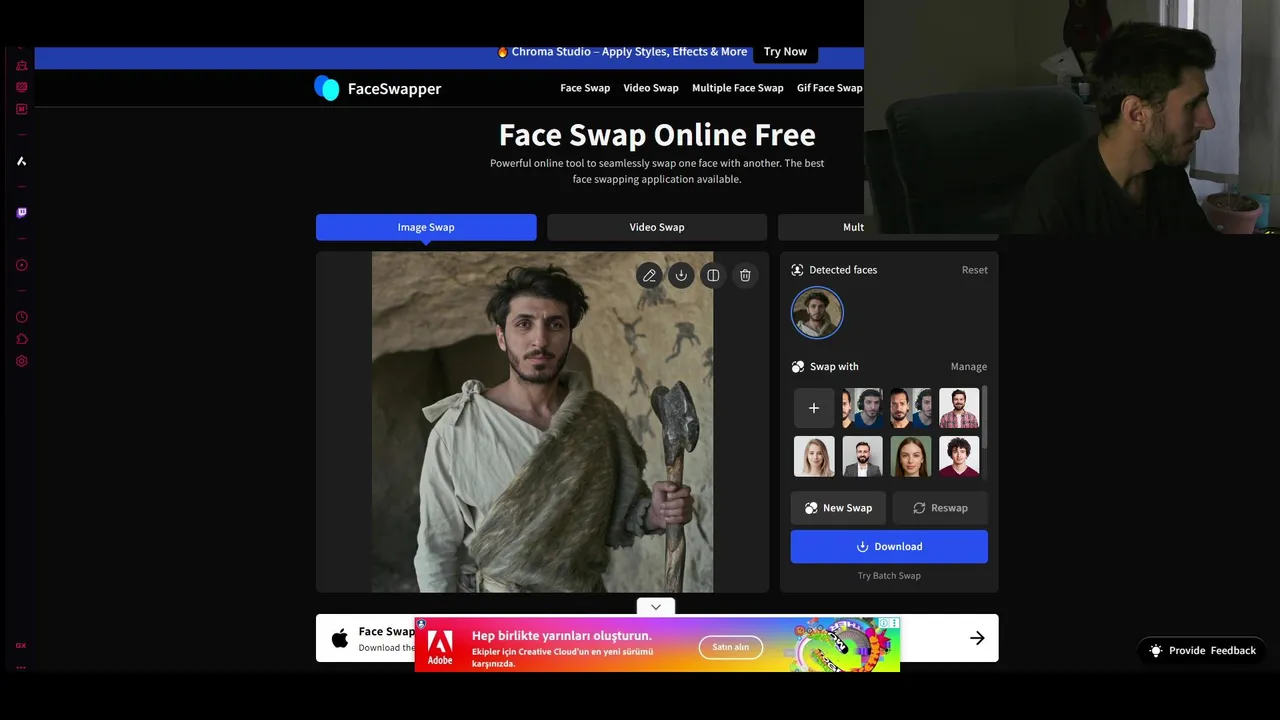Open the edit pencil tool on image
This screenshot has width=1280, height=720.
click(x=649, y=275)
